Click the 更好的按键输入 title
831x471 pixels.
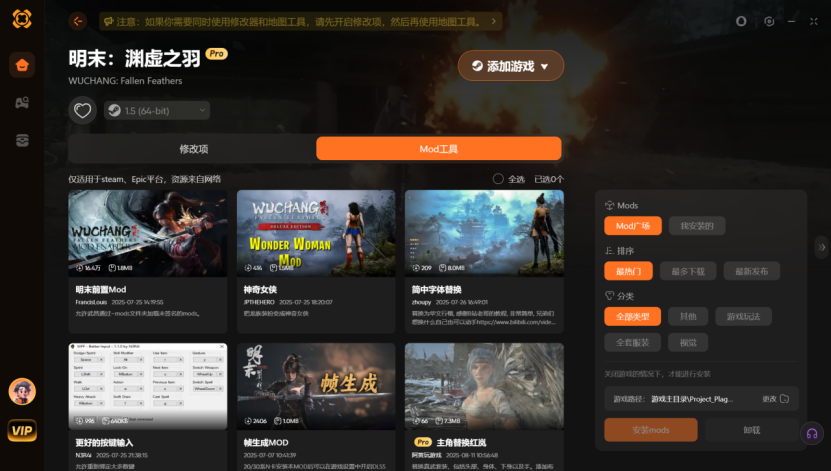point(104,442)
